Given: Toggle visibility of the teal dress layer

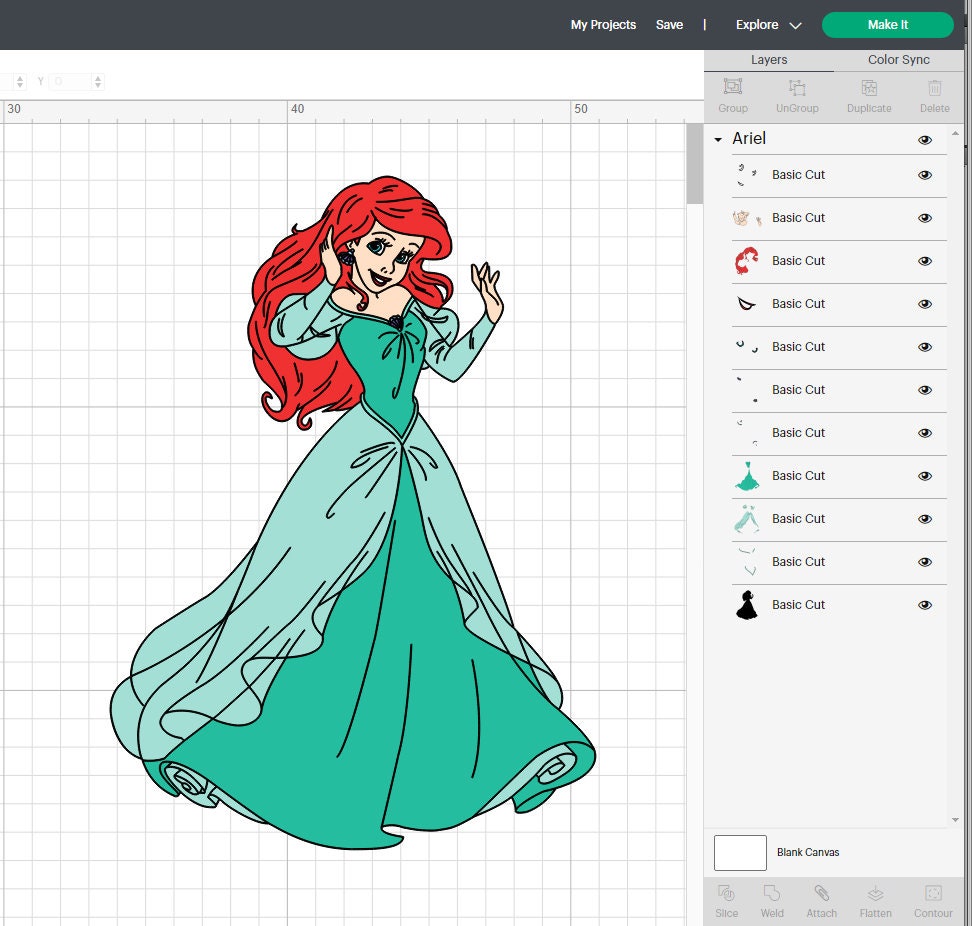Looking at the screenshot, I should tap(924, 476).
